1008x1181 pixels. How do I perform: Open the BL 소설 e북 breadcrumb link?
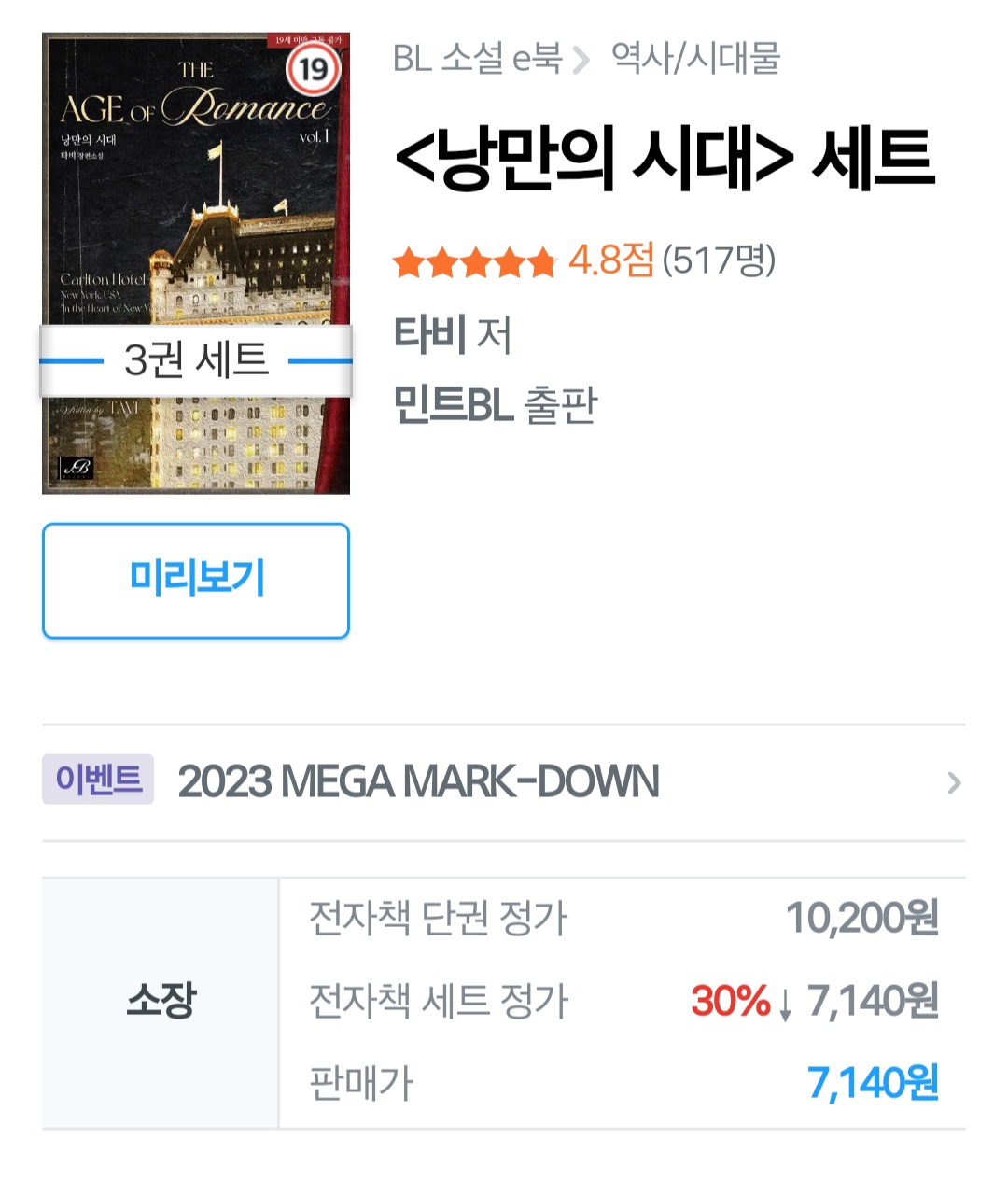click(477, 59)
